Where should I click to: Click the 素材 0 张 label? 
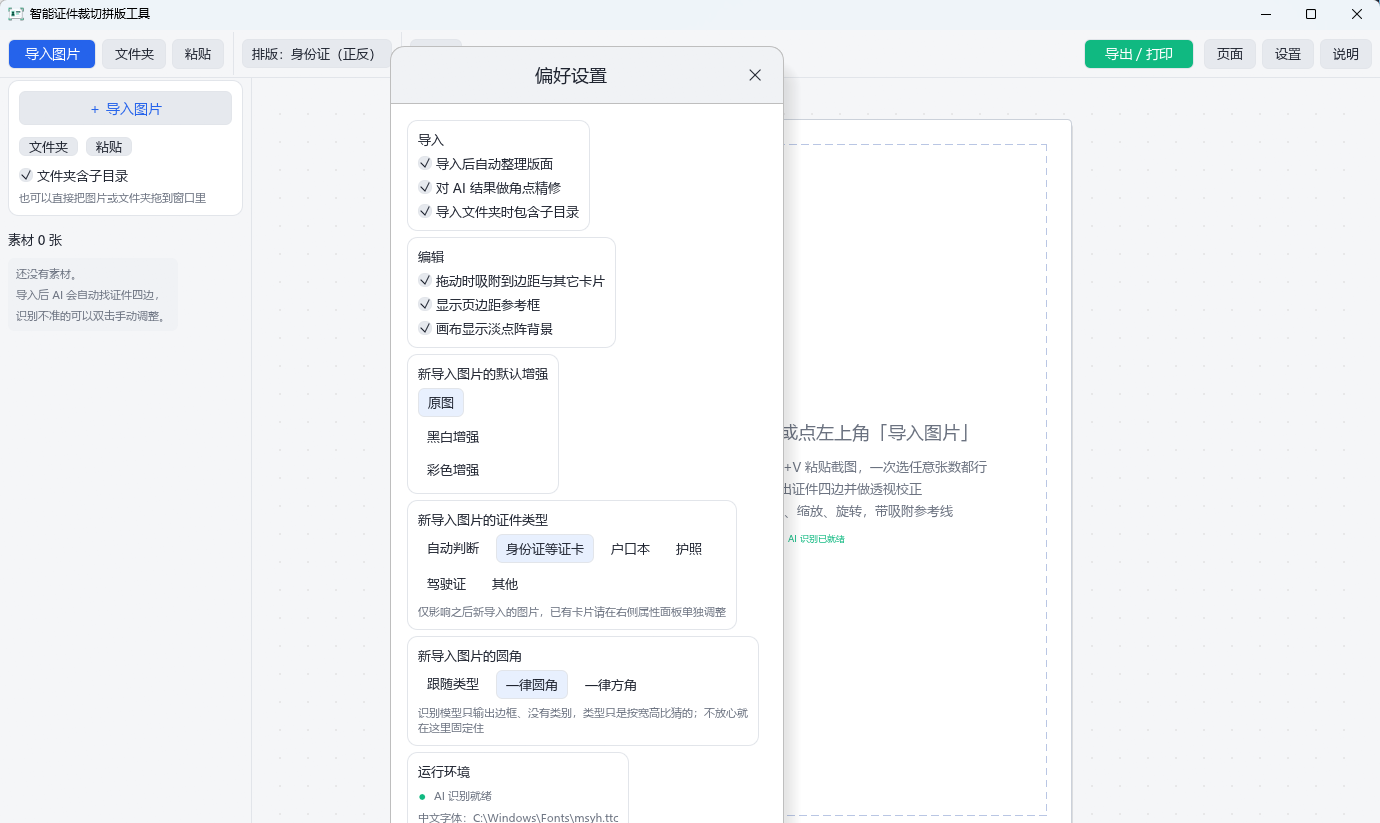(x=35, y=240)
